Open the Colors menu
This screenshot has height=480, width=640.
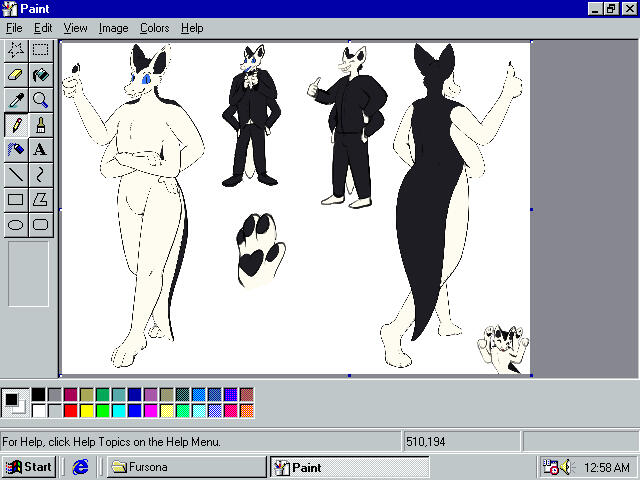click(154, 28)
